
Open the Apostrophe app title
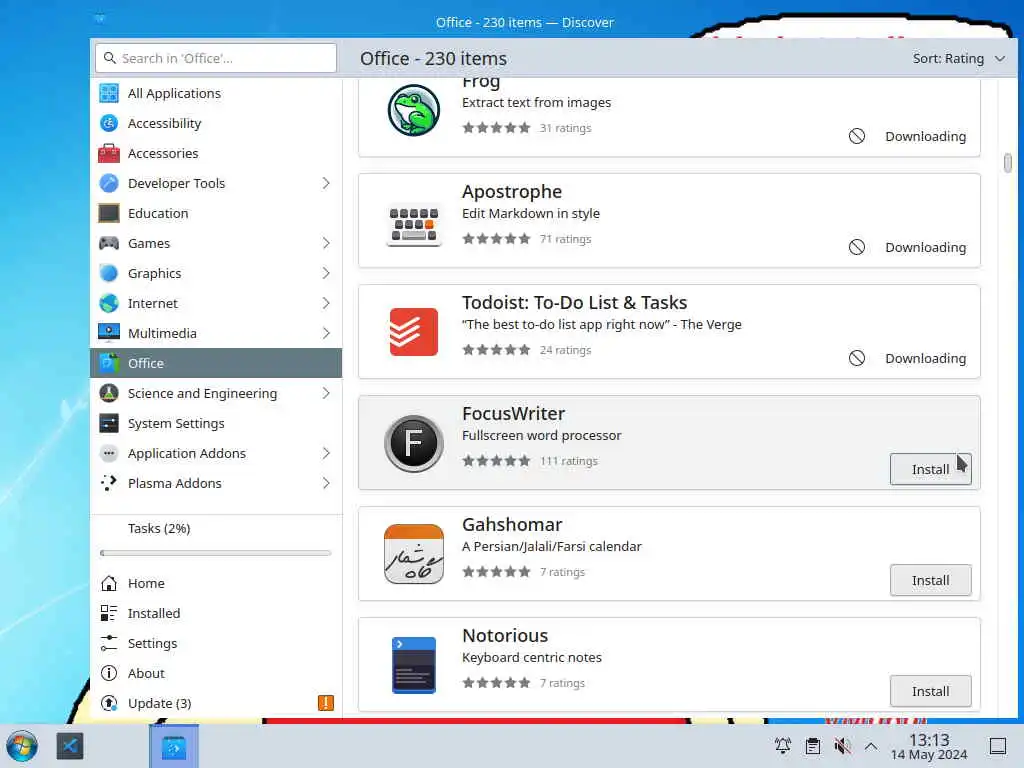511,192
